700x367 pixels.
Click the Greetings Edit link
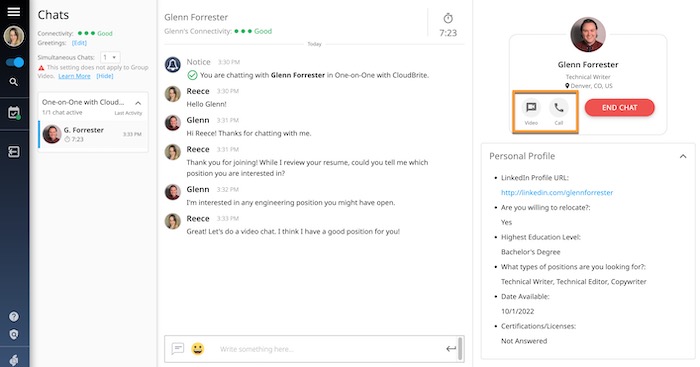pyautogui.click(x=79, y=43)
